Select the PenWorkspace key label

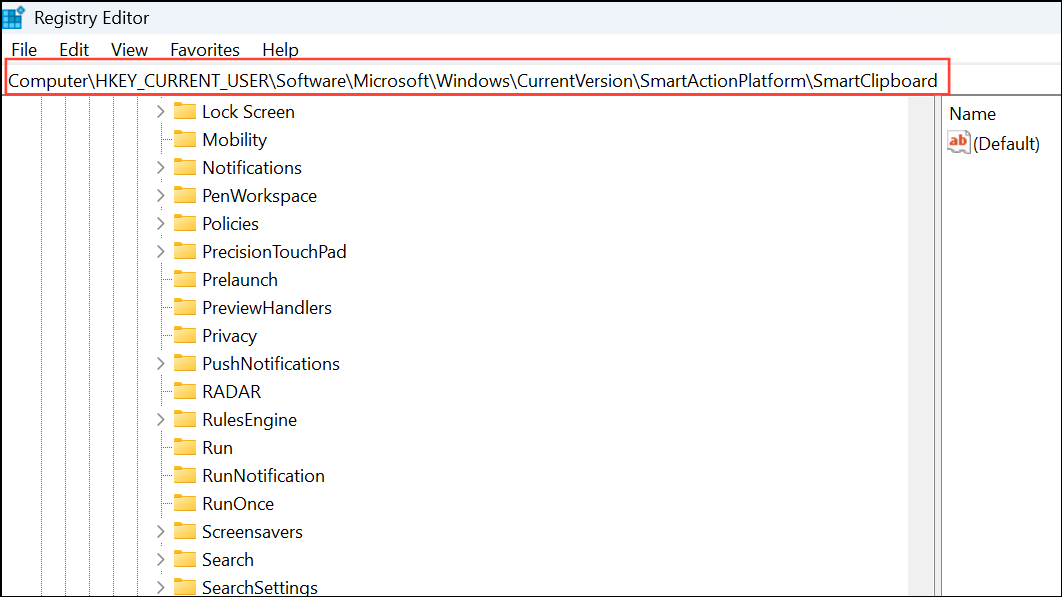[x=259, y=196]
